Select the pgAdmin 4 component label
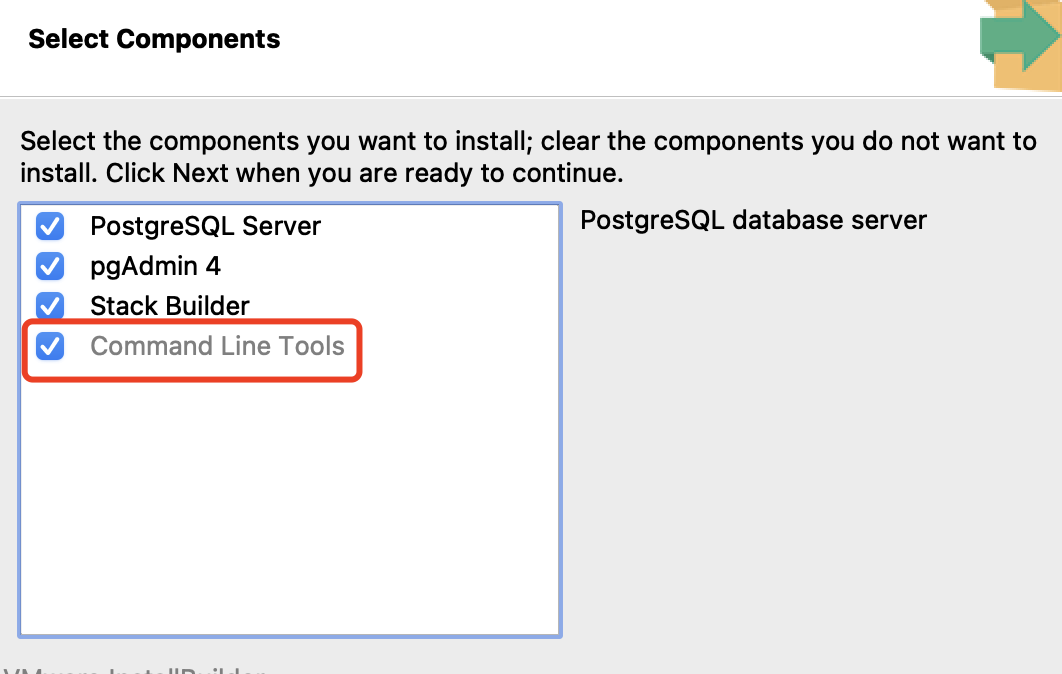Image resolution: width=1062 pixels, height=674 pixels. click(x=157, y=266)
